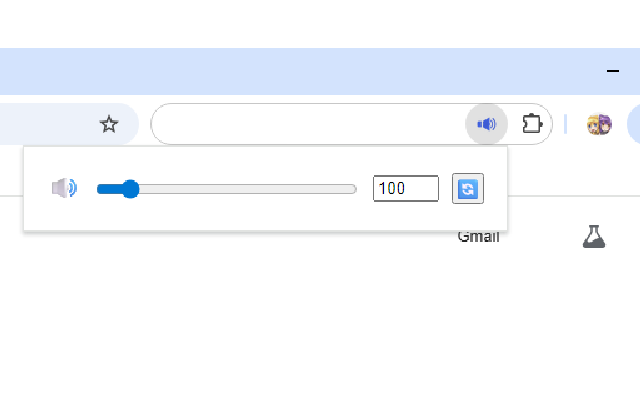Viewport: 640px width, 400px height.
Task: Click the blank page area below the popup
Action: point(318,318)
